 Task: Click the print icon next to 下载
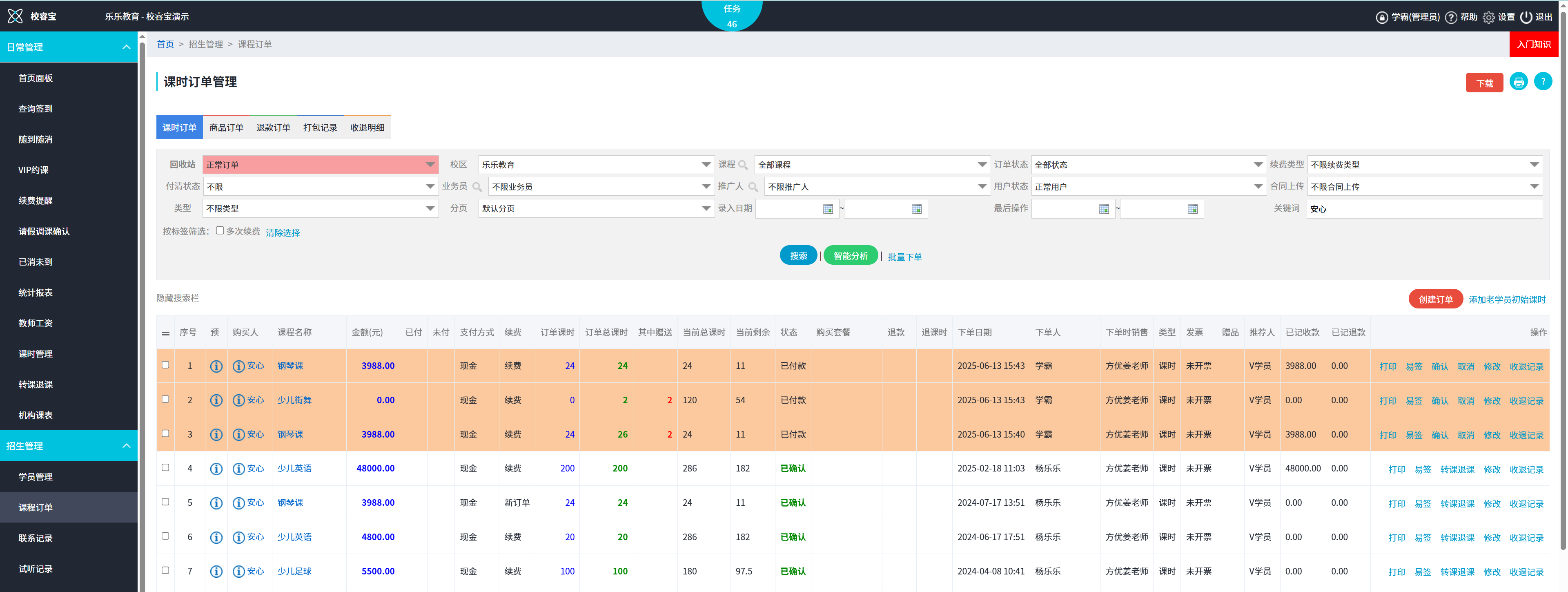(x=1518, y=82)
